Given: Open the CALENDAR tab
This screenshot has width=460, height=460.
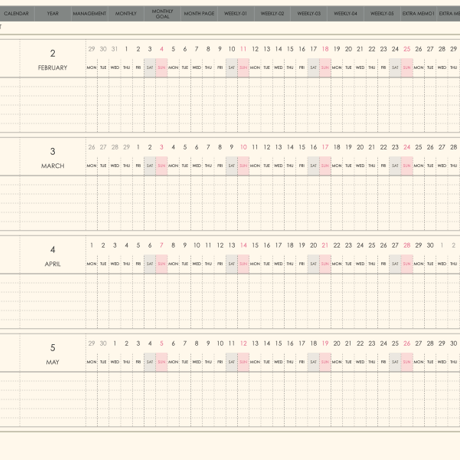Looking at the screenshot, I should point(17,14).
